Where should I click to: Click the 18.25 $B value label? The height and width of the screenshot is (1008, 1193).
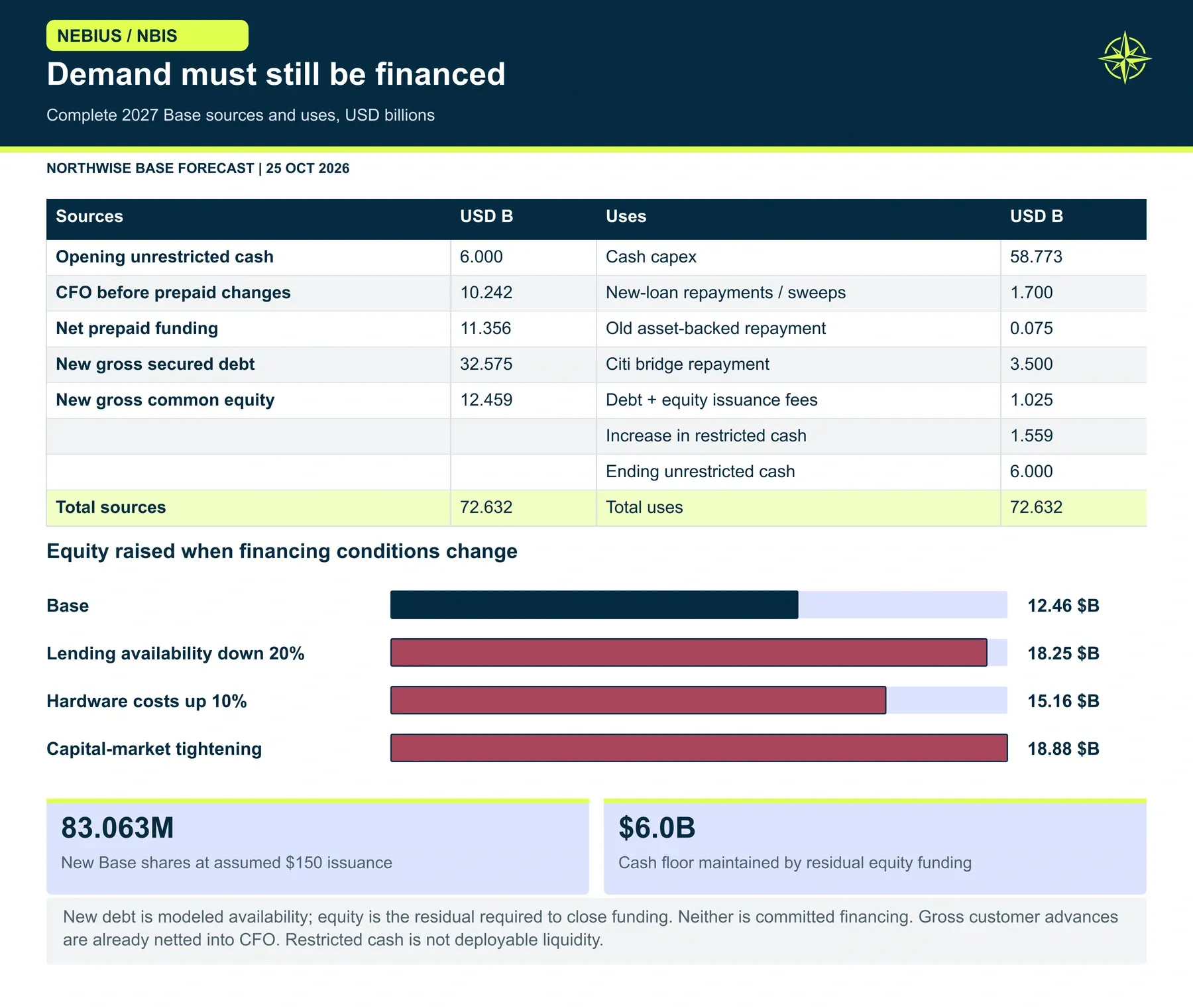[x=1063, y=653]
